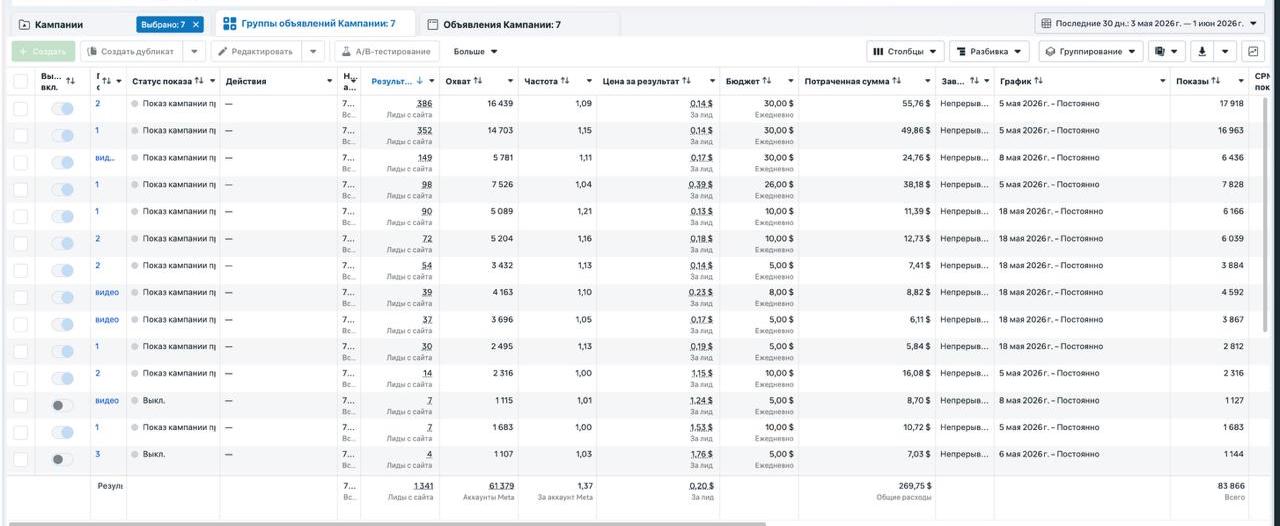The image size is (1280, 526).
Task: Open the charts view icon
Action: pos(1253,51)
